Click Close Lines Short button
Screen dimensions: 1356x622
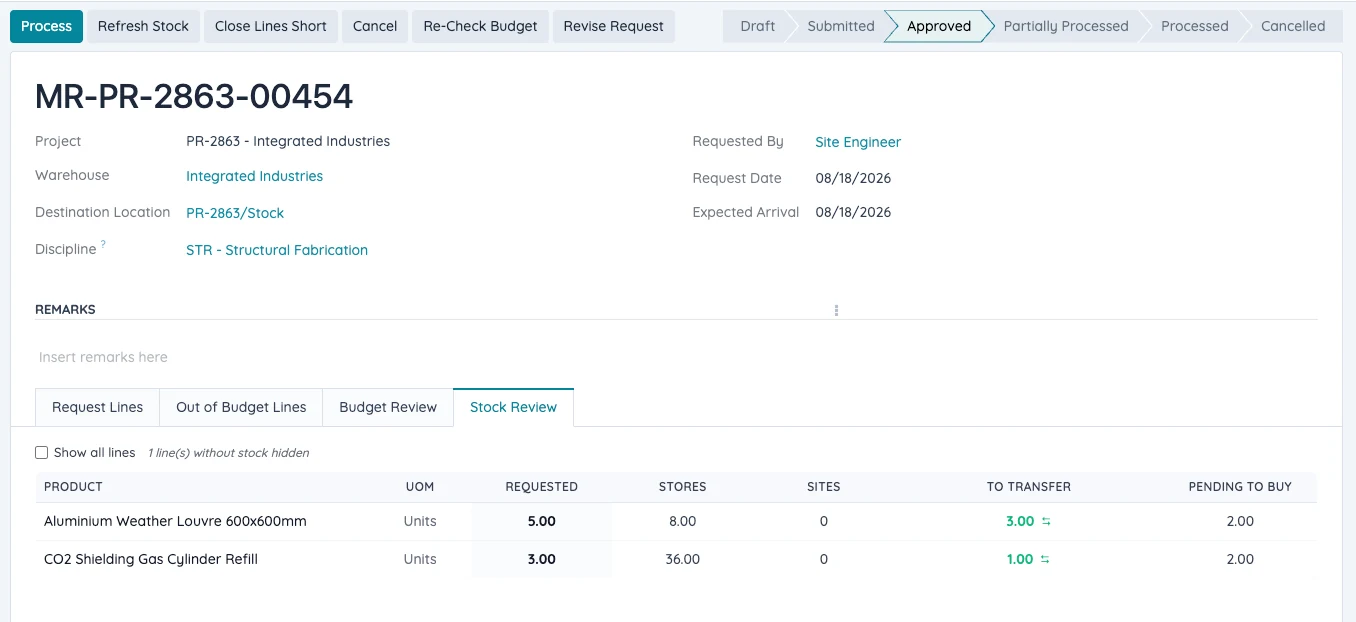(271, 26)
